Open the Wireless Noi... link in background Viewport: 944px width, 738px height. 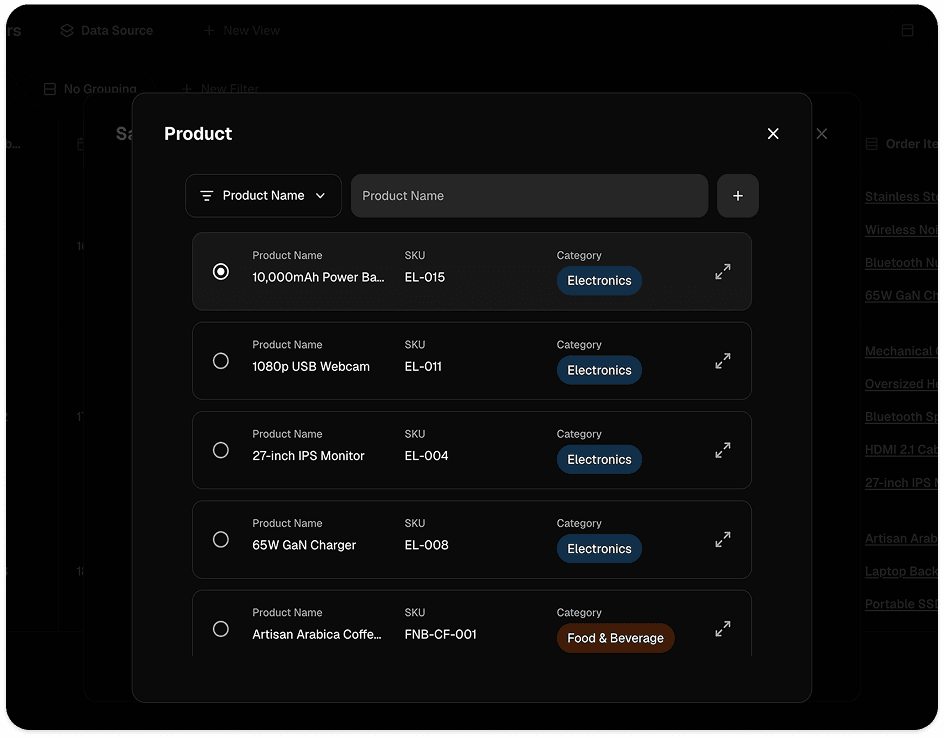901,230
